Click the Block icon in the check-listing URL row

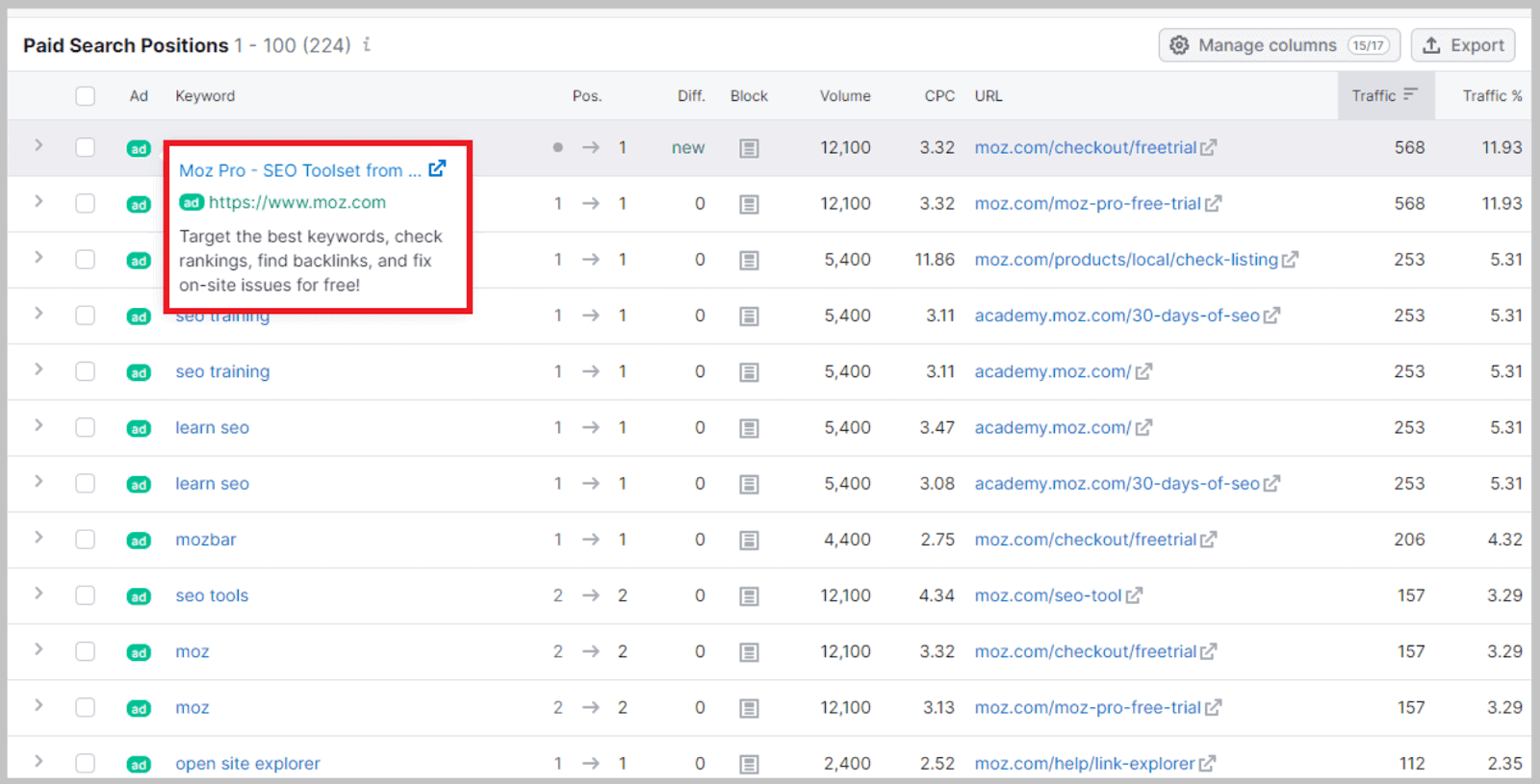tap(749, 260)
